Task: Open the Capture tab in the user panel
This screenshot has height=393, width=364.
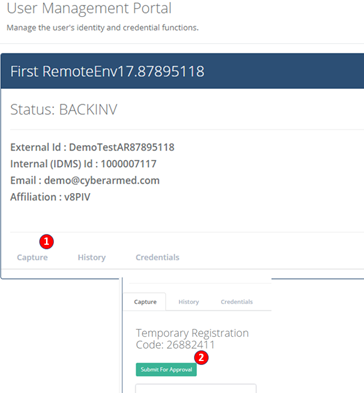Action: tap(32, 257)
